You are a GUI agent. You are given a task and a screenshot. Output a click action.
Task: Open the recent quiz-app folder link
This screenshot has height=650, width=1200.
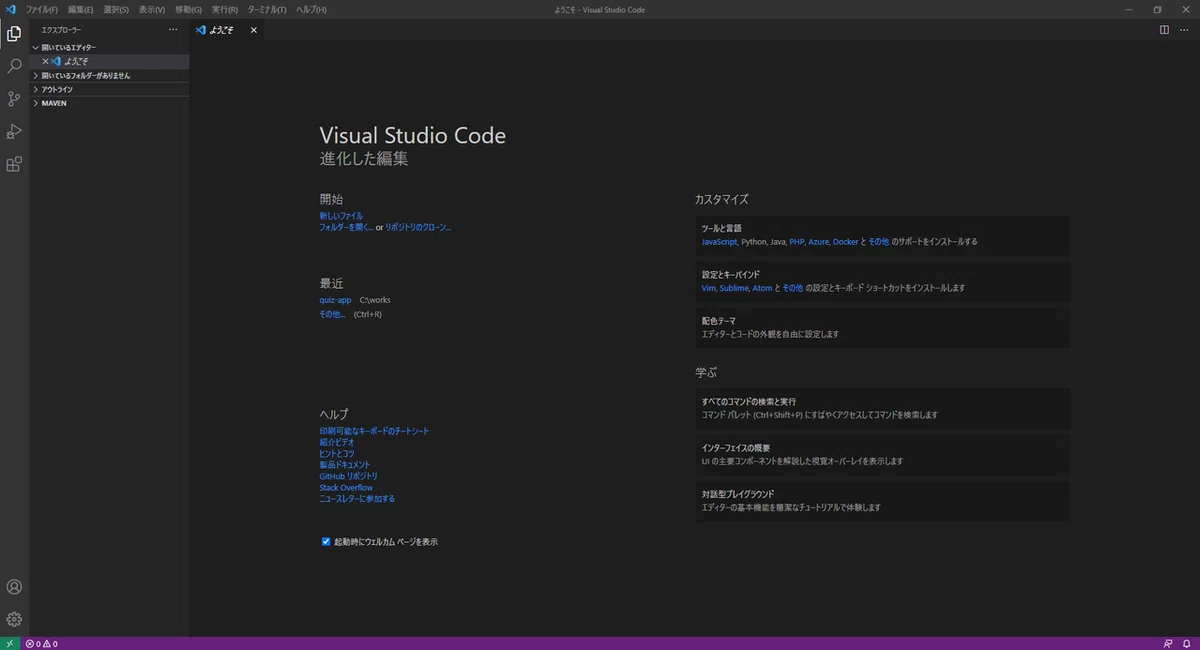(x=336, y=300)
